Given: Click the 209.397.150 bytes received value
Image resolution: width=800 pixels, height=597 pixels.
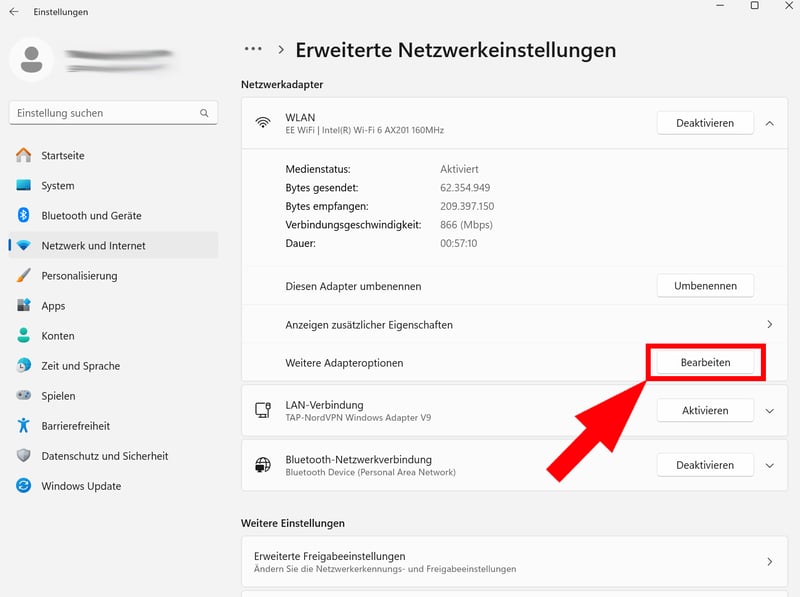Looking at the screenshot, I should pos(467,206).
